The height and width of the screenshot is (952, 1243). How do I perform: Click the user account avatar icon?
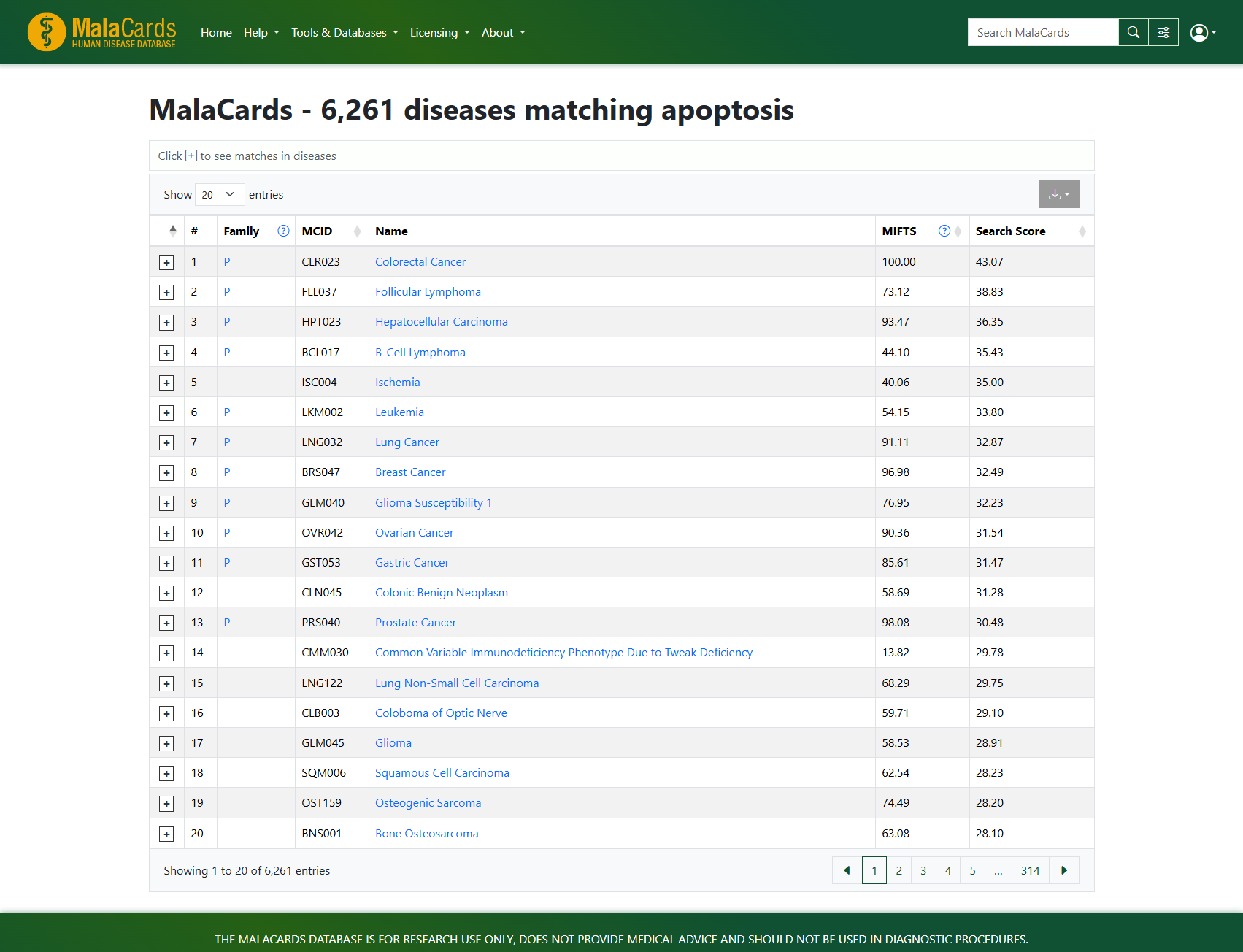(1199, 32)
